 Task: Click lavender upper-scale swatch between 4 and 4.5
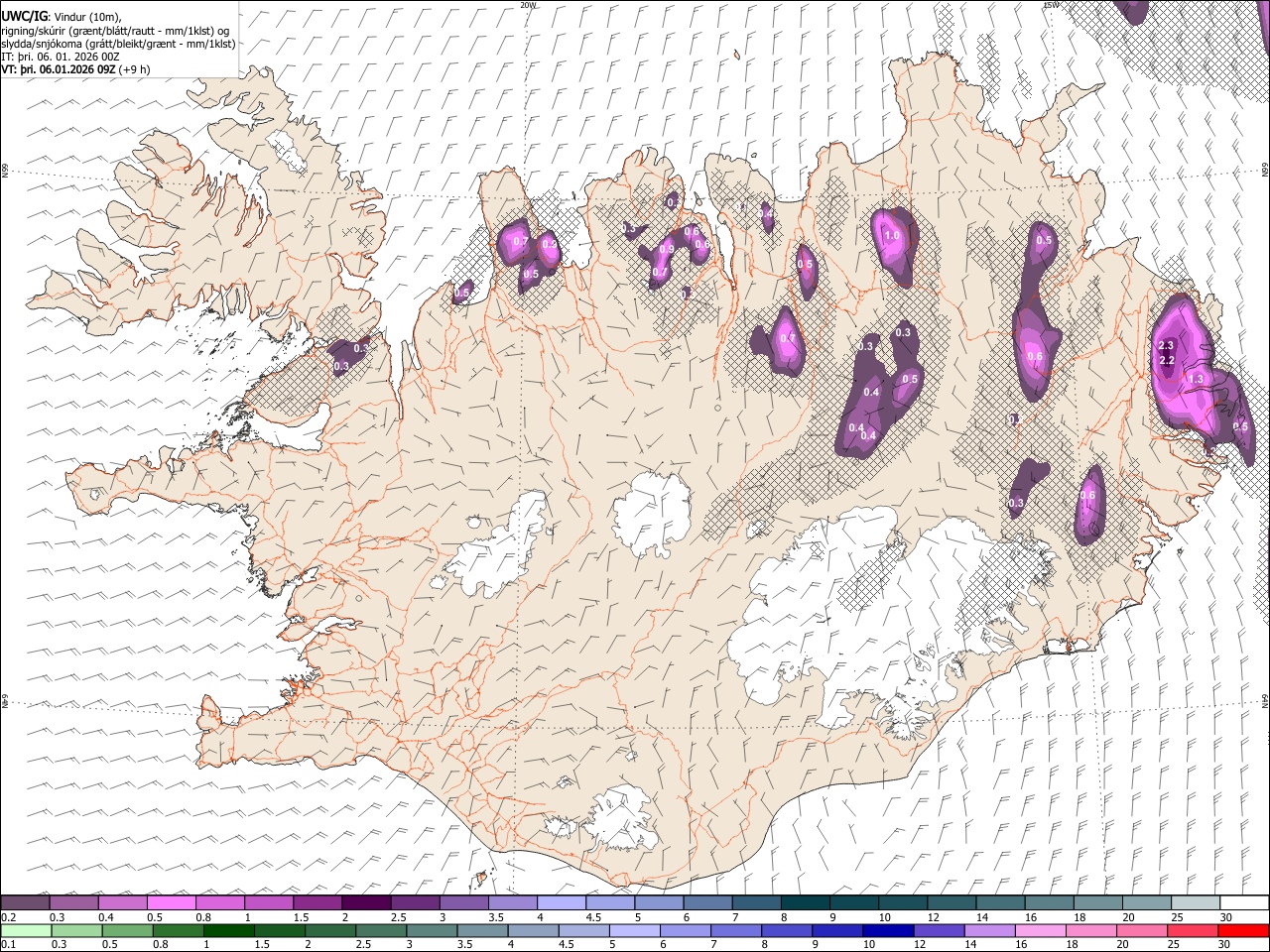coord(560,903)
